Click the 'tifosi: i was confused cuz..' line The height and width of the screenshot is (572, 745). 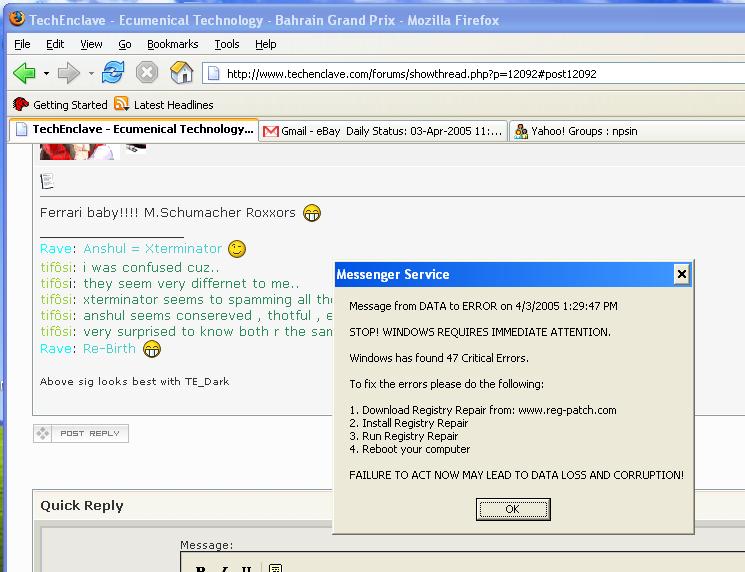[130, 267]
